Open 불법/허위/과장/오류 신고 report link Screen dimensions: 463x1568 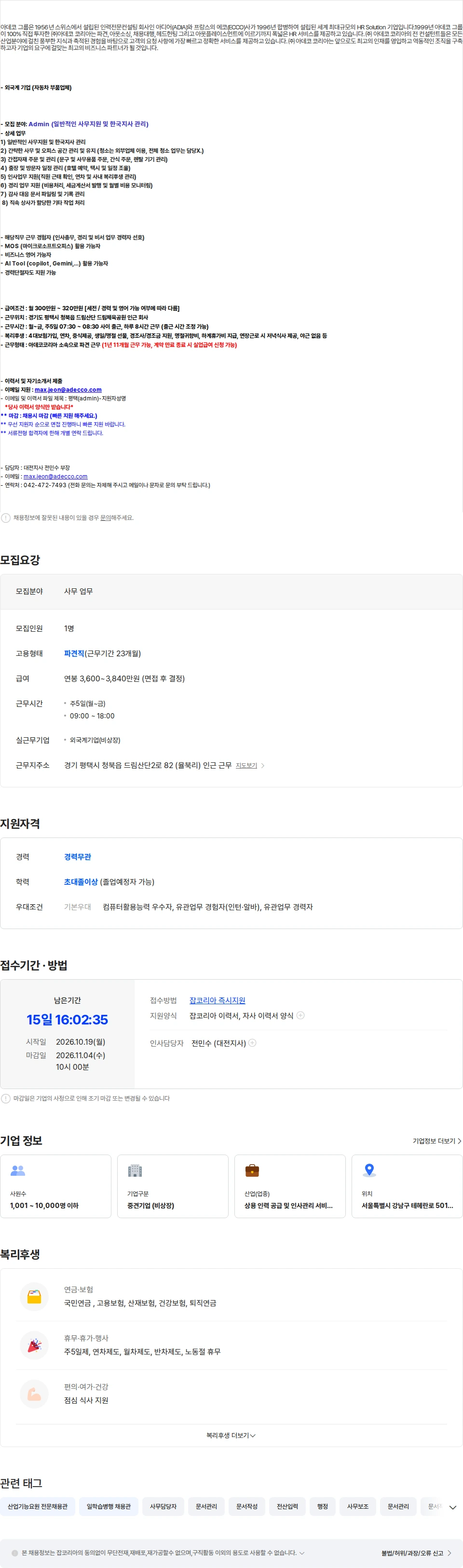coord(416,1553)
